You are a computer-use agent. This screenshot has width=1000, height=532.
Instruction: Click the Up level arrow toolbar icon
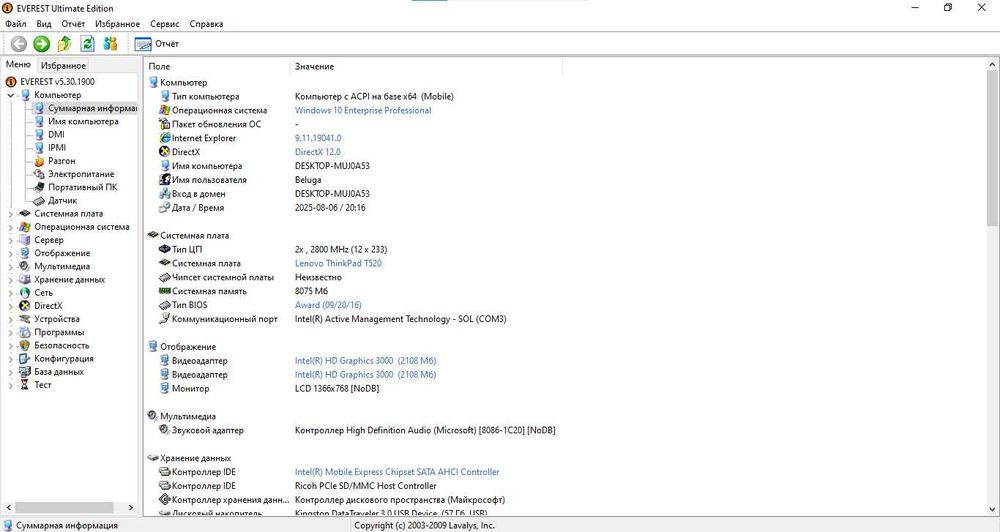coord(64,43)
